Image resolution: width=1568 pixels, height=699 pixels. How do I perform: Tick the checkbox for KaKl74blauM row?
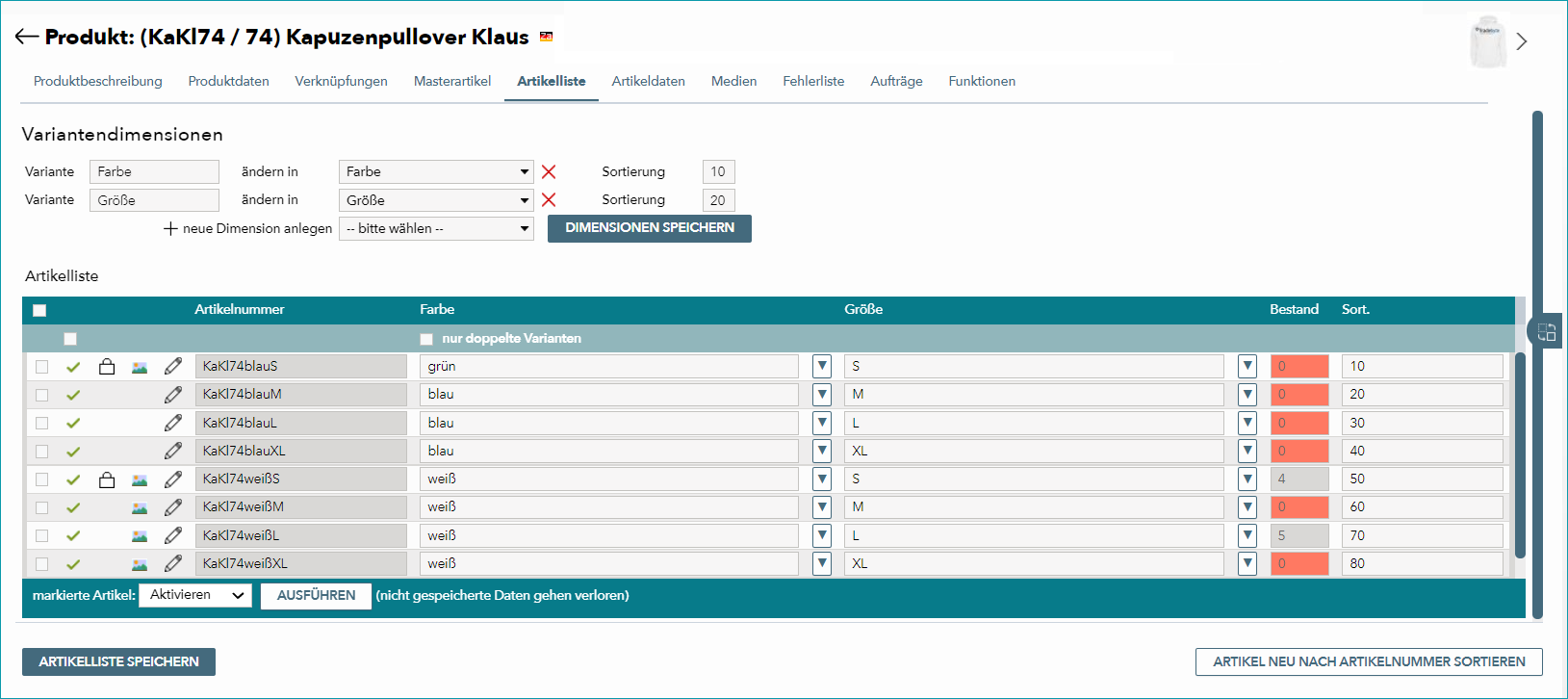tap(41, 395)
